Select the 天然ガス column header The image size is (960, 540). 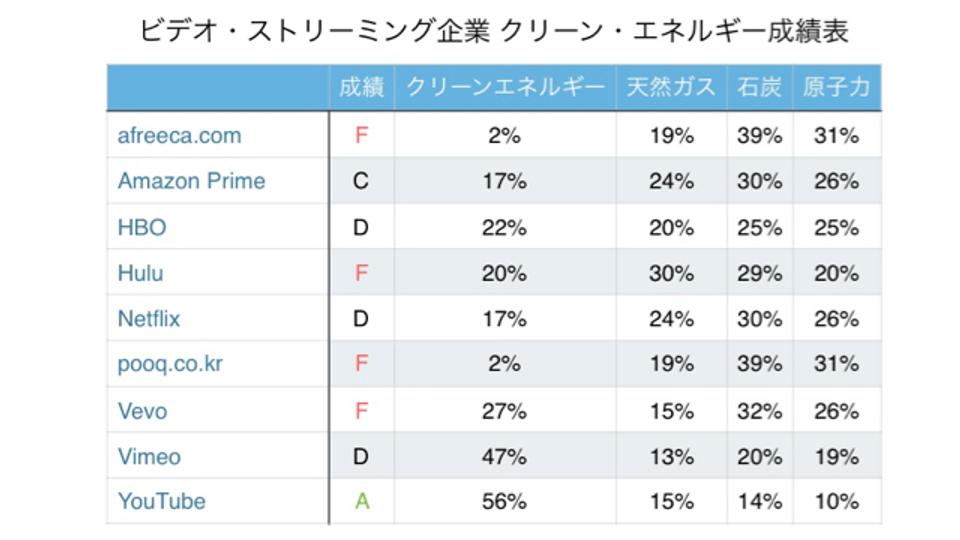point(671,87)
